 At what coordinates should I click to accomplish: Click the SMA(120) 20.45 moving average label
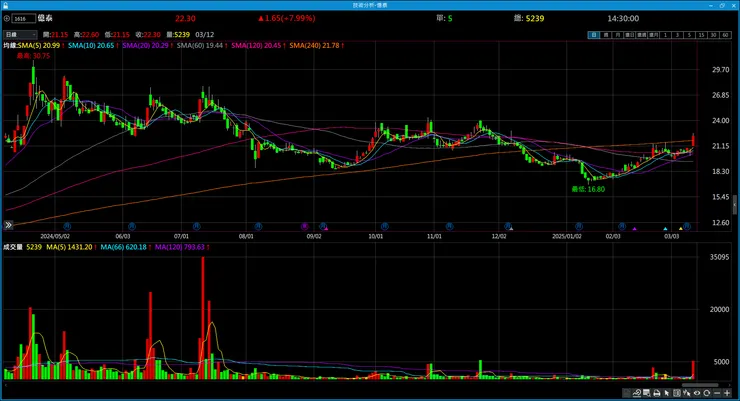[258, 45]
